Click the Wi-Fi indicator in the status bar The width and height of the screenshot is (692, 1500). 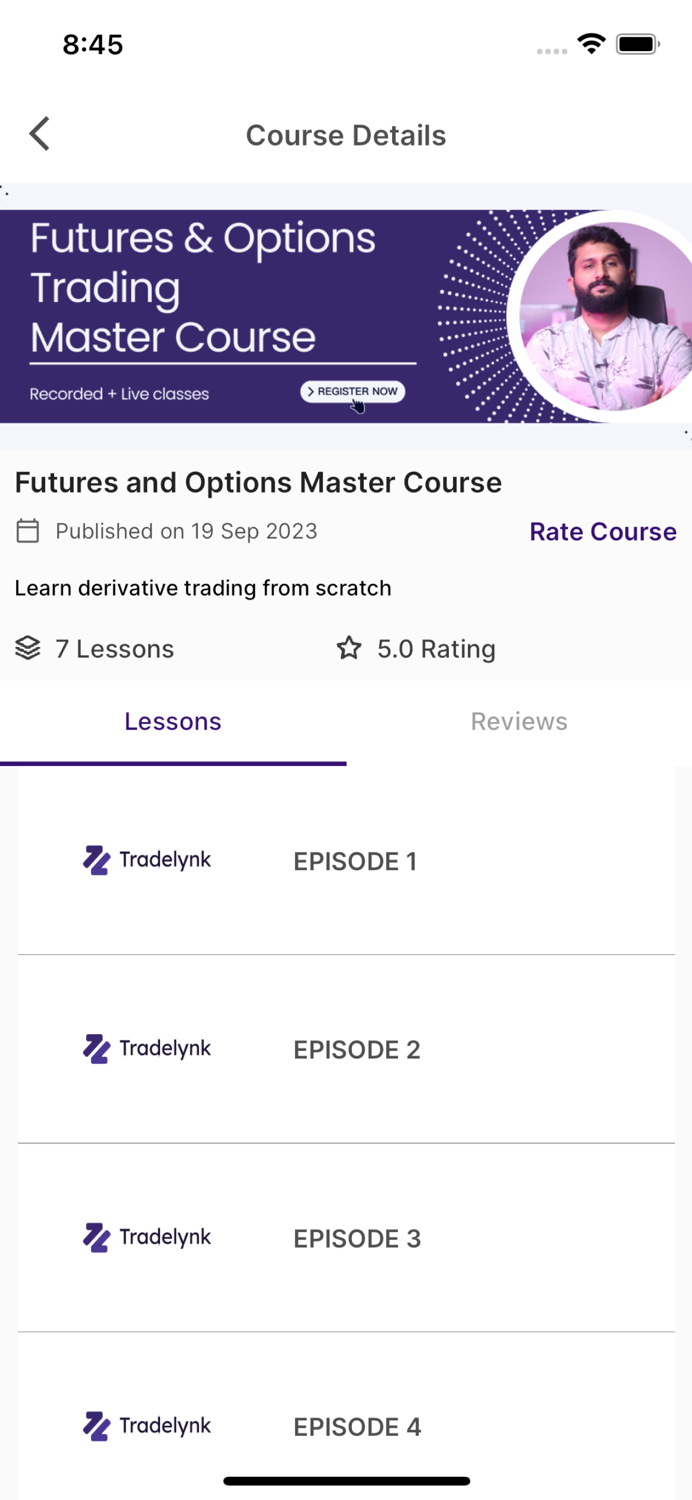click(589, 43)
